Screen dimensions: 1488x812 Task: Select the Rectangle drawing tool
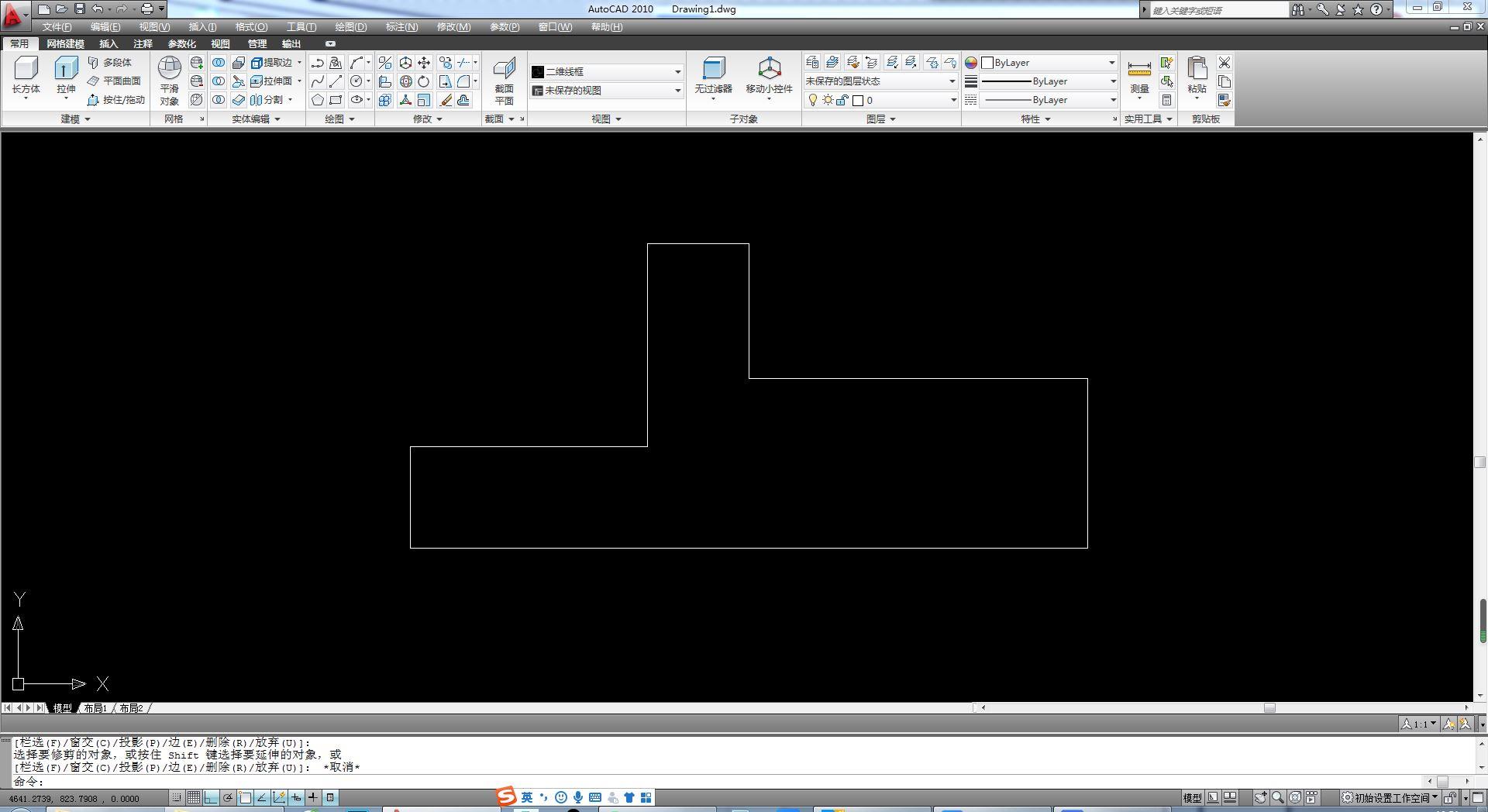[336, 100]
